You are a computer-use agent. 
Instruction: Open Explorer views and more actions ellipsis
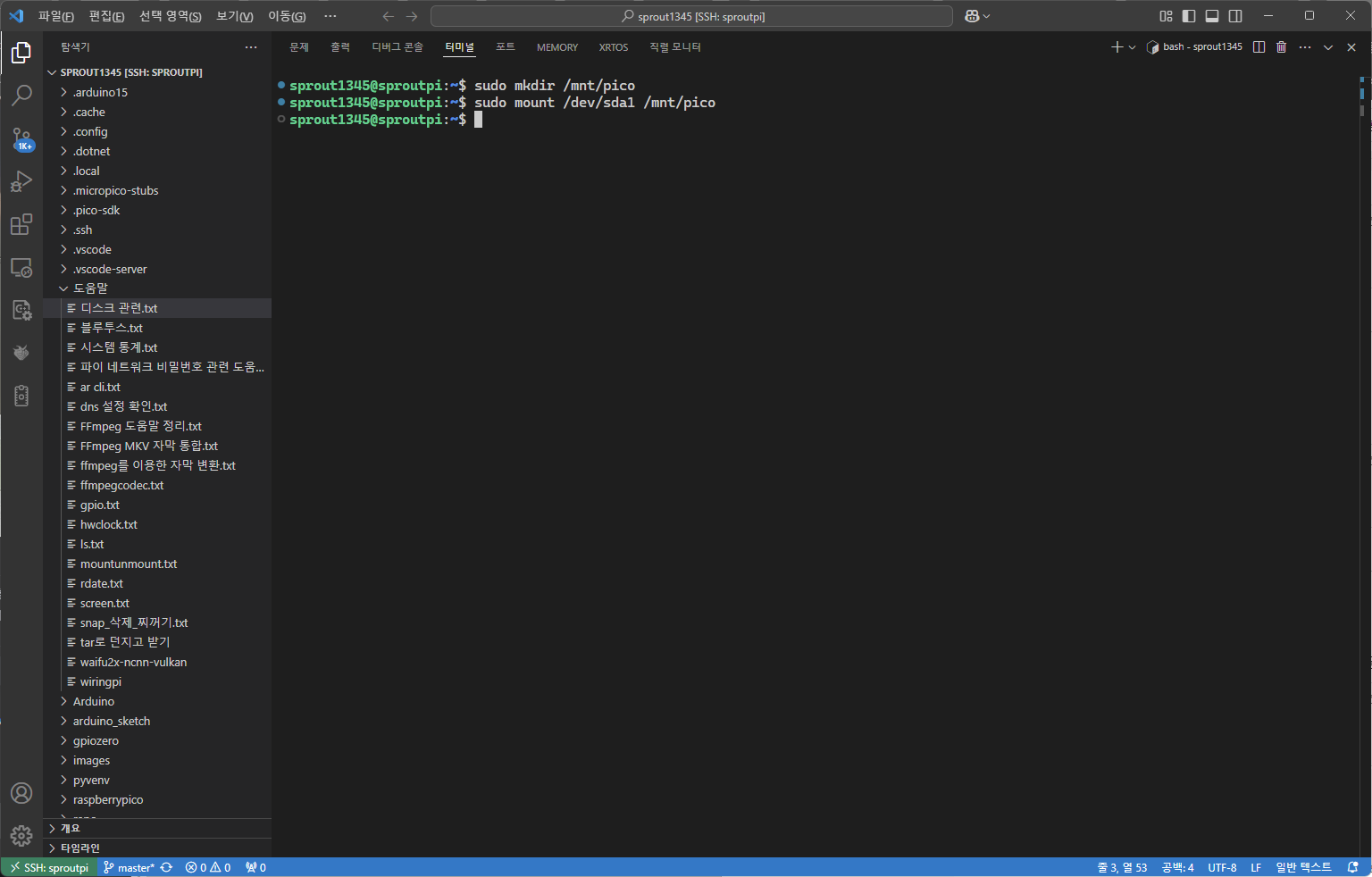tap(251, 47)
